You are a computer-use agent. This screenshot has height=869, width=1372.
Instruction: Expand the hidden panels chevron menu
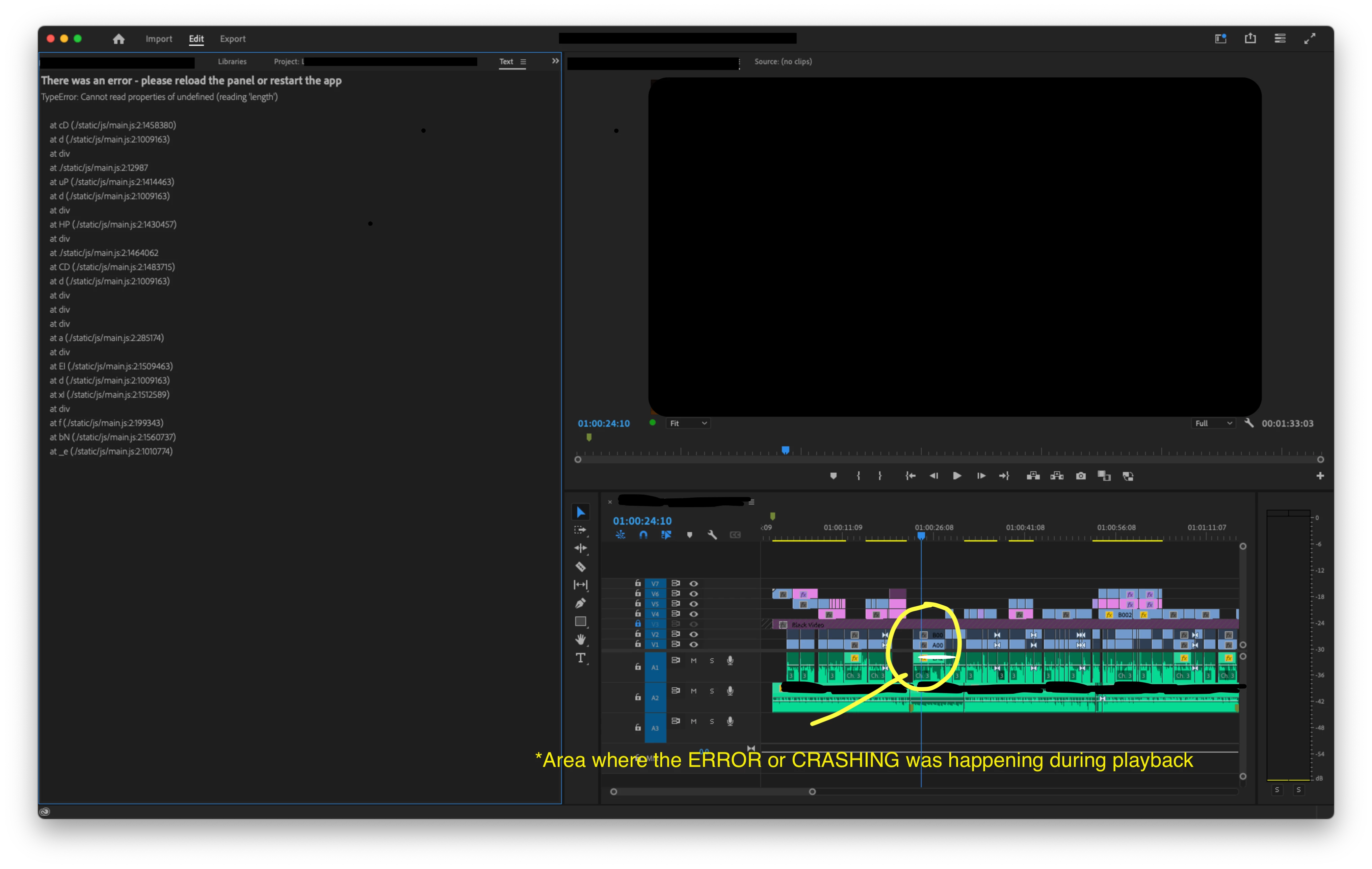pyautogui.click(x=555, y=61)
